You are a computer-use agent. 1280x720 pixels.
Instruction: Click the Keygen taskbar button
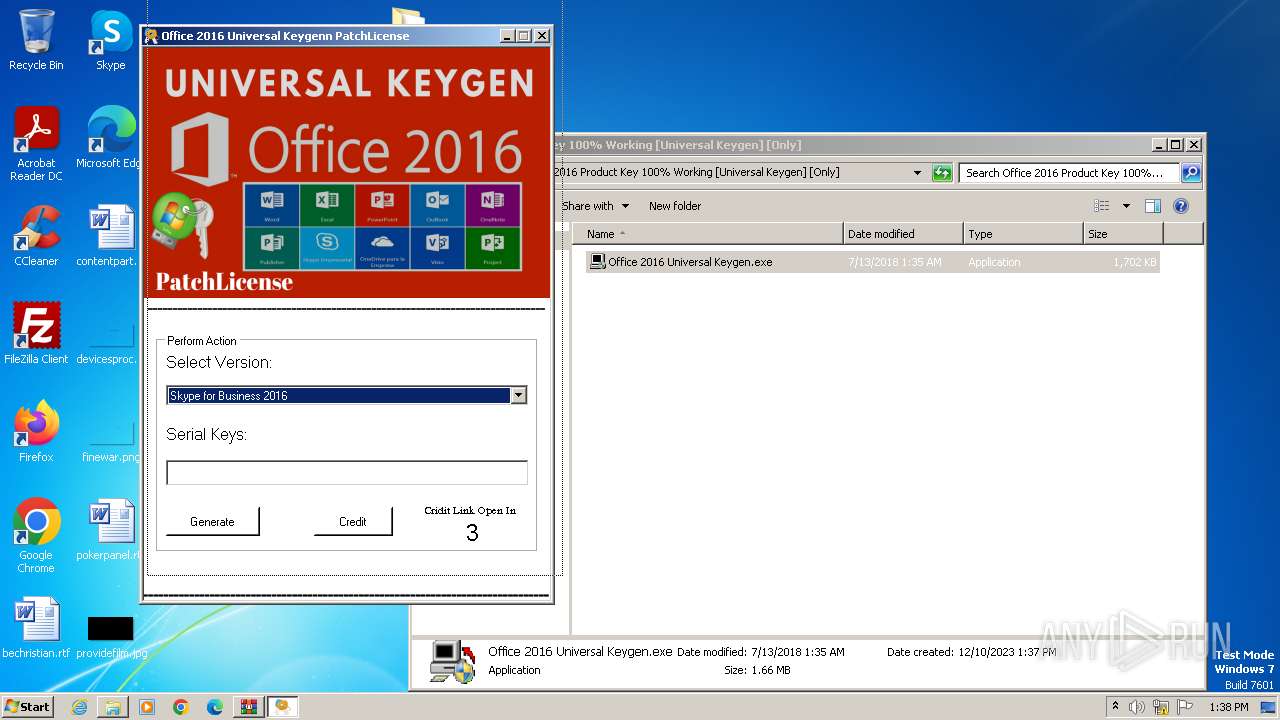(x=282, y=707)
